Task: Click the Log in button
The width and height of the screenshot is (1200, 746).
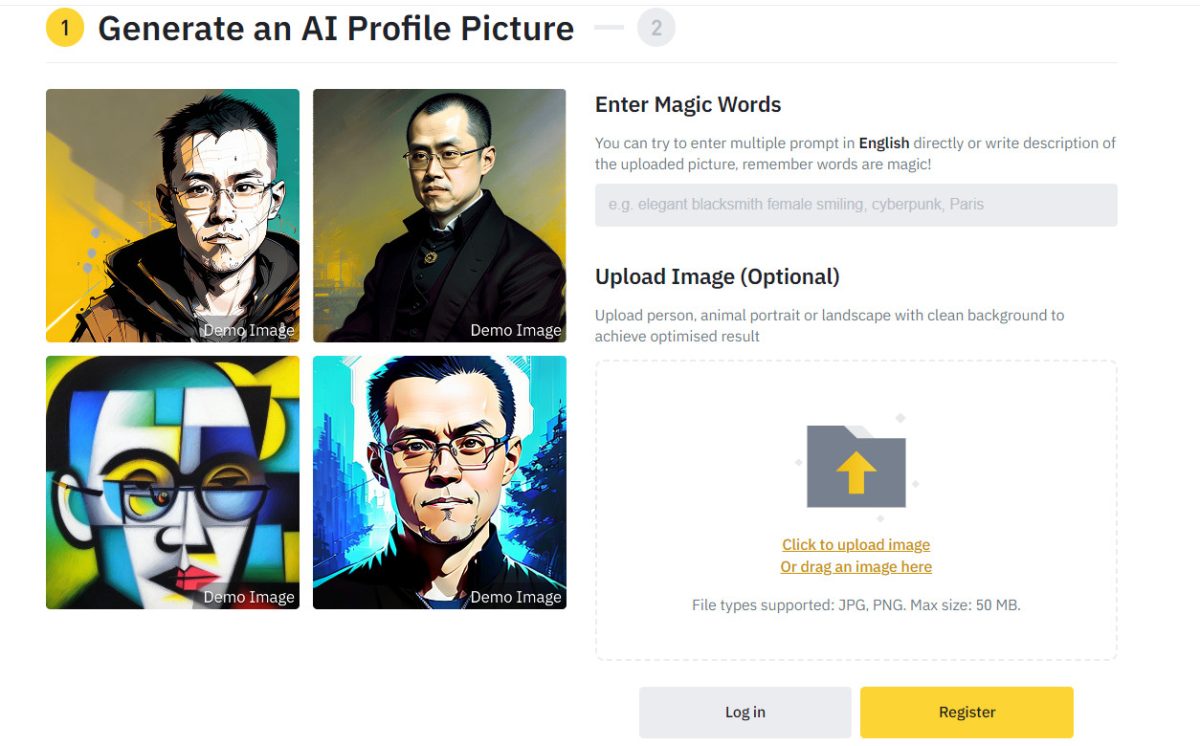Action: tap(745, 712)
